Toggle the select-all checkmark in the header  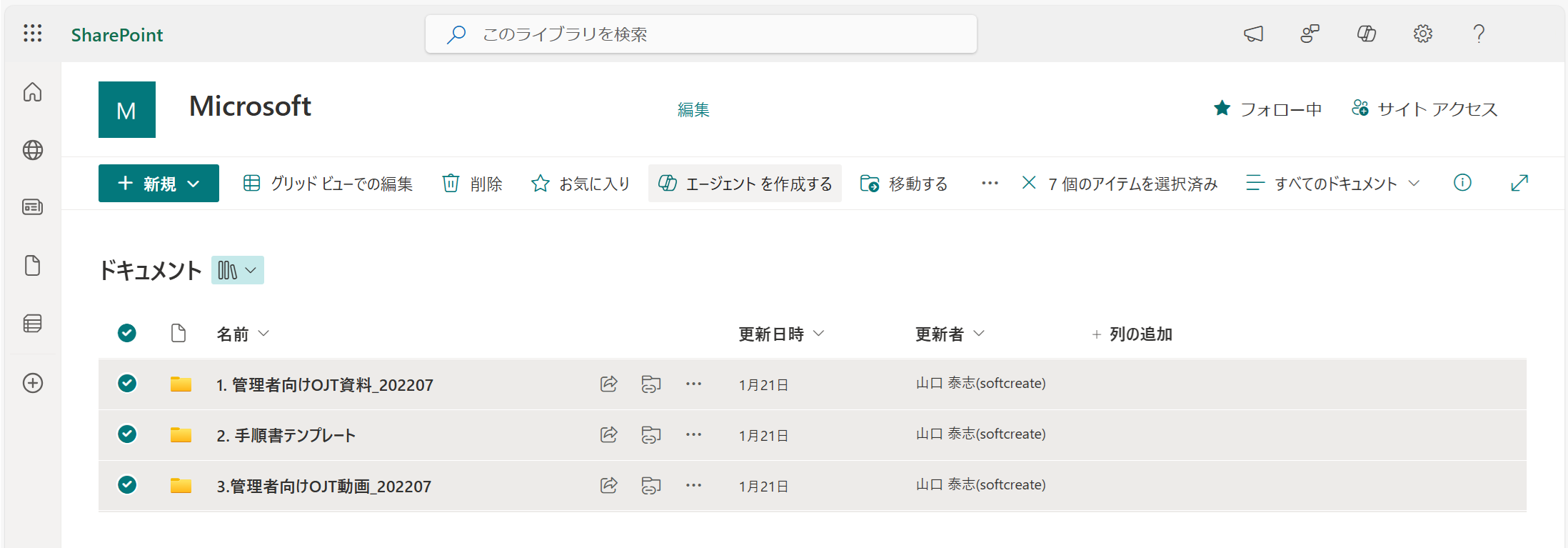tap(127, 333)
